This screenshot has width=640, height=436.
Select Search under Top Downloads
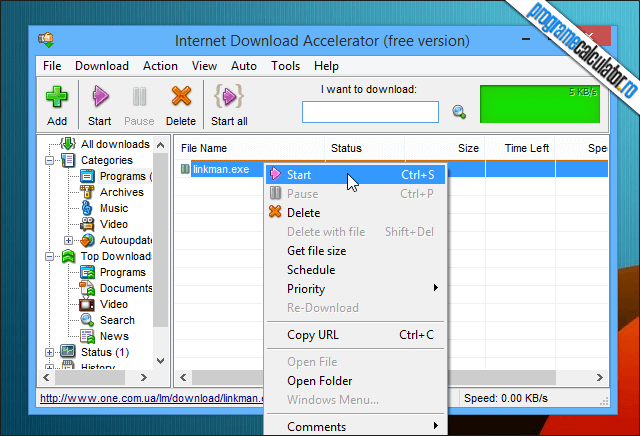pos(117,320)
